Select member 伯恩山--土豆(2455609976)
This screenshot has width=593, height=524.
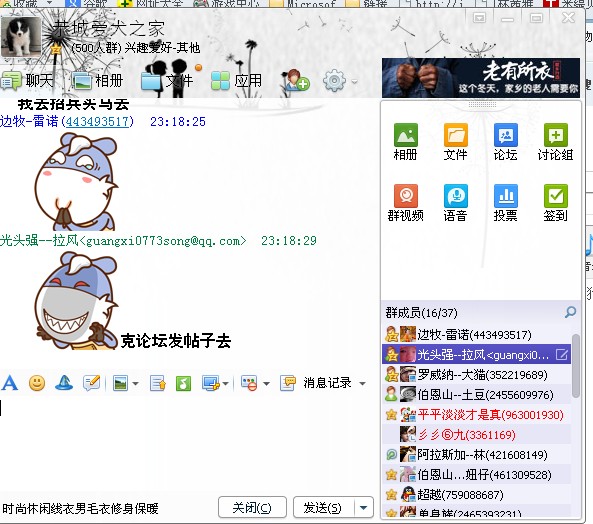477,395
